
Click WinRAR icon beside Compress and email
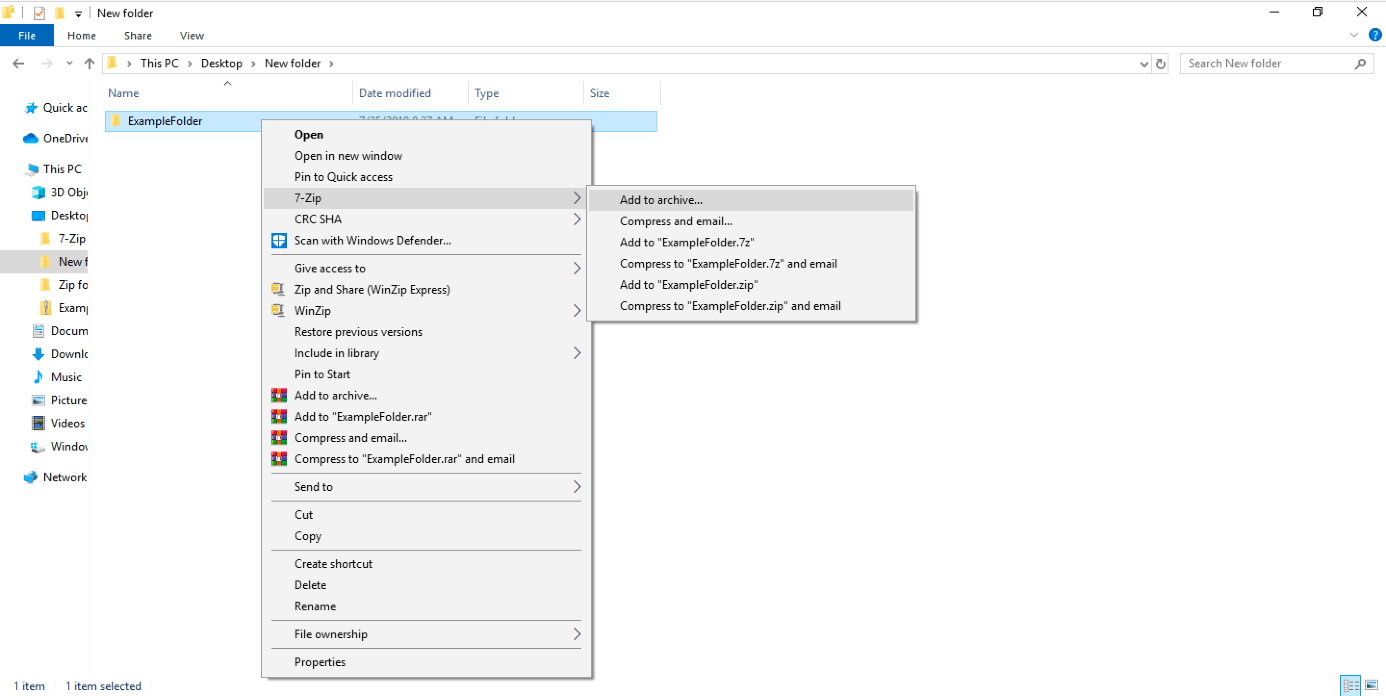[x=279, y=438]
